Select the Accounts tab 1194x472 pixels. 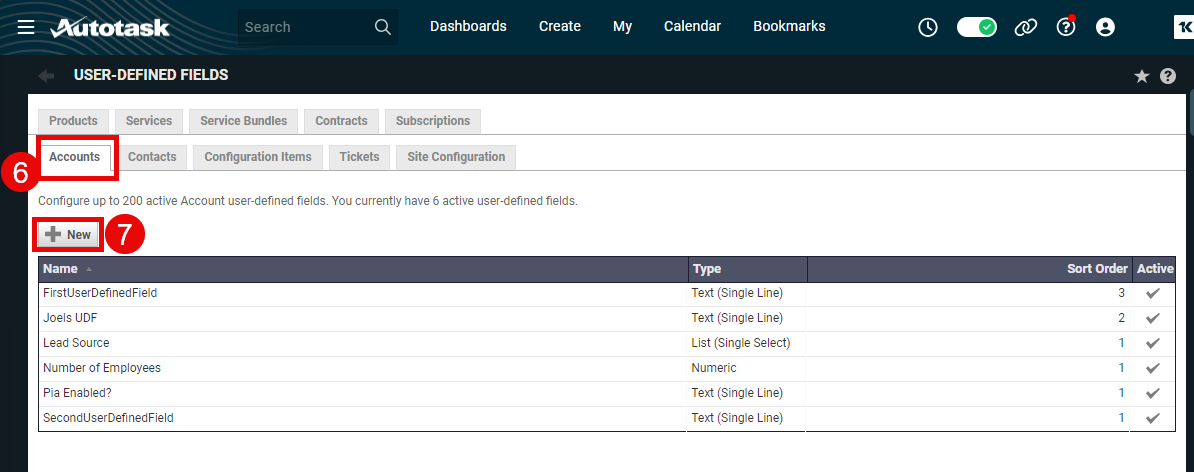point(75,157)
